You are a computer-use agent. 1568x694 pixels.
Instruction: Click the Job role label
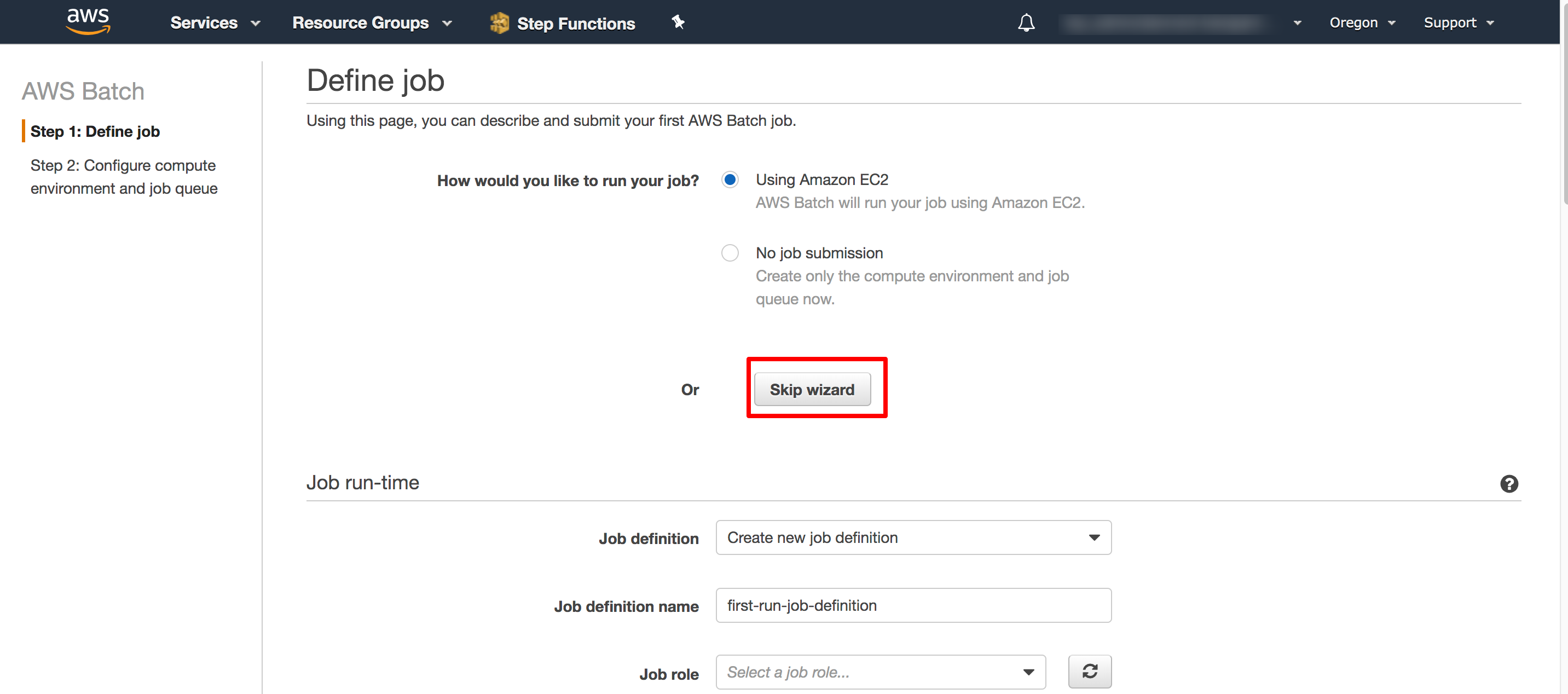669,674
